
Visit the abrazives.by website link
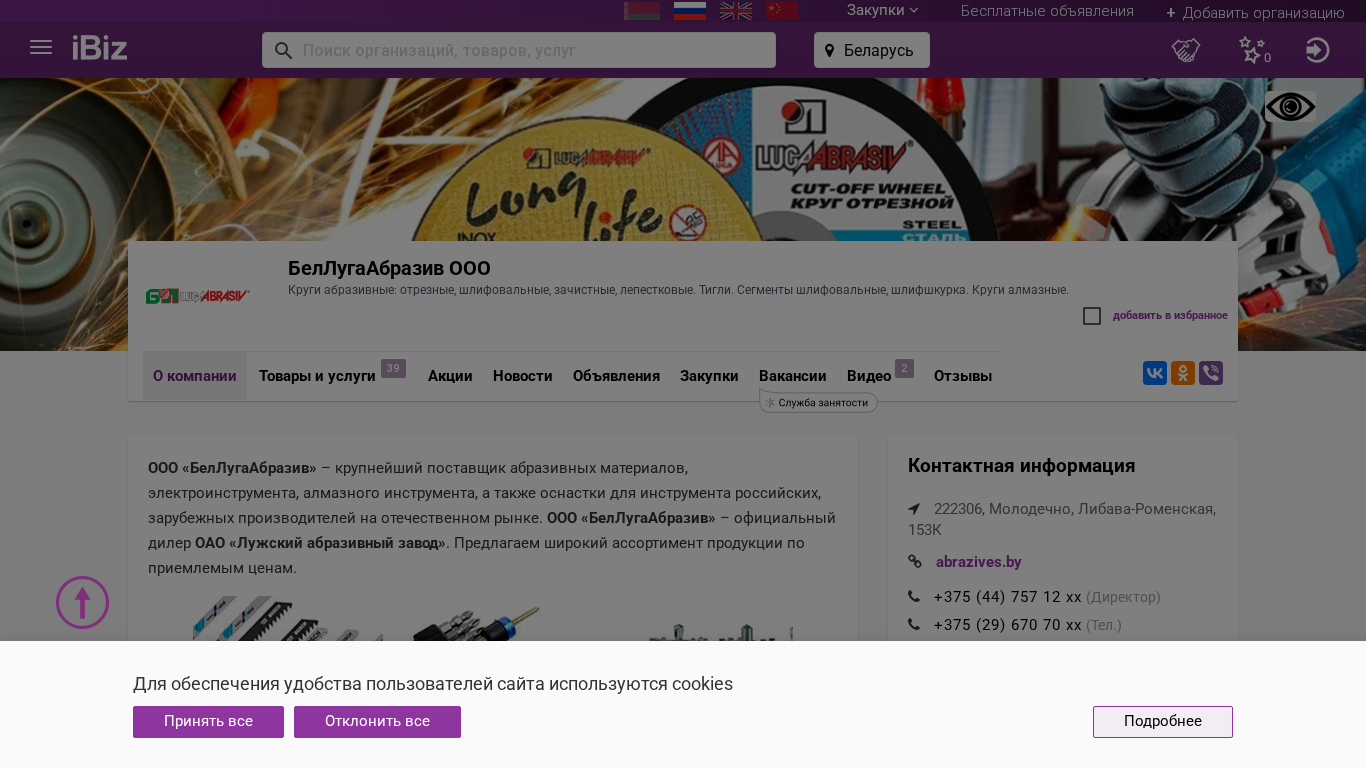[x=979, y=562]
